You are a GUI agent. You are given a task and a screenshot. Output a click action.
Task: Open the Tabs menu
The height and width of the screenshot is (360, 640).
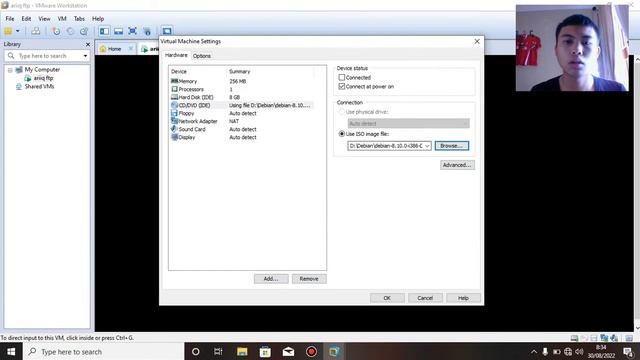pyautogui.click(x=79, y=19)
